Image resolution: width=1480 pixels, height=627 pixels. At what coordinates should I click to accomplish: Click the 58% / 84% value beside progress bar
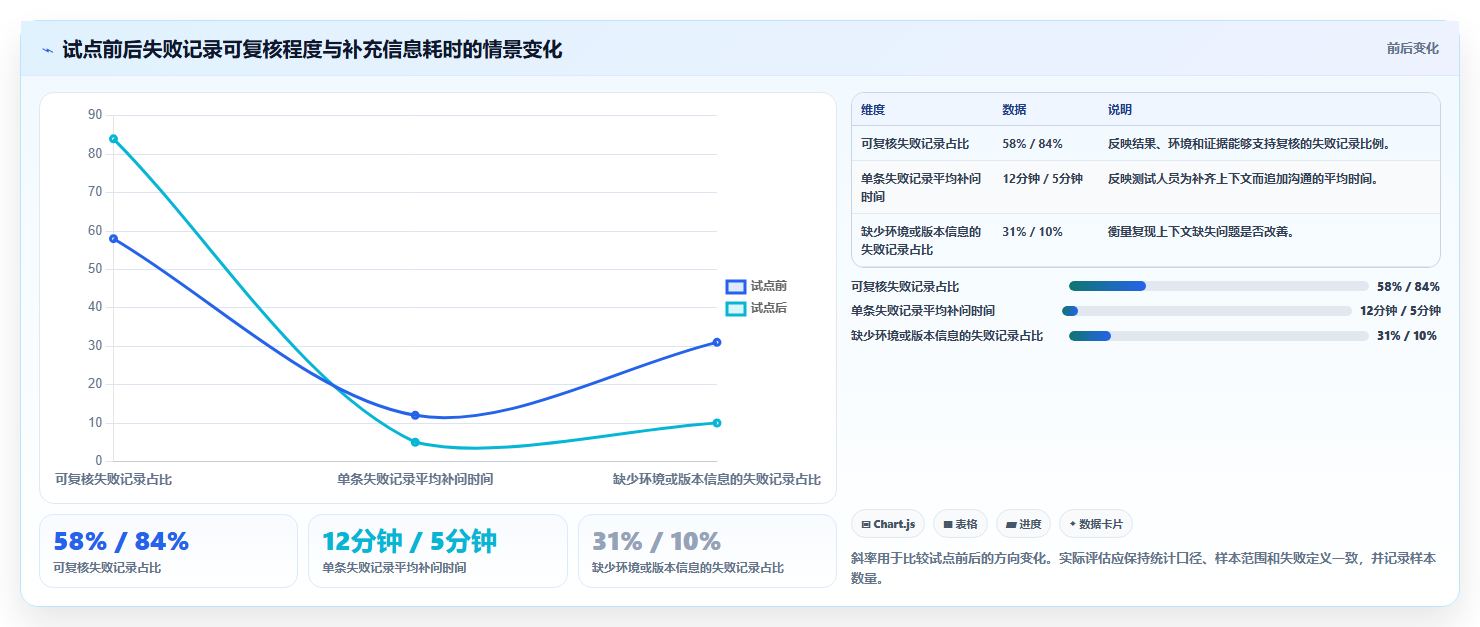(1408, 286)
